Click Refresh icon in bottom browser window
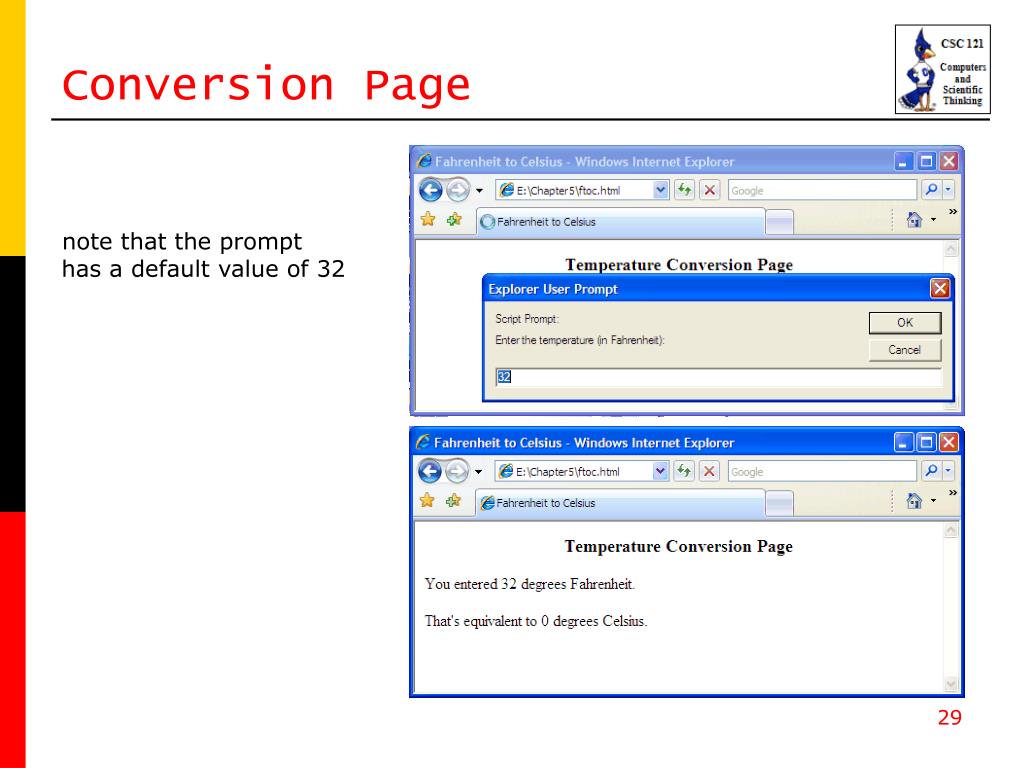This screenshot has width=1024, height=768. pos(684,471)
